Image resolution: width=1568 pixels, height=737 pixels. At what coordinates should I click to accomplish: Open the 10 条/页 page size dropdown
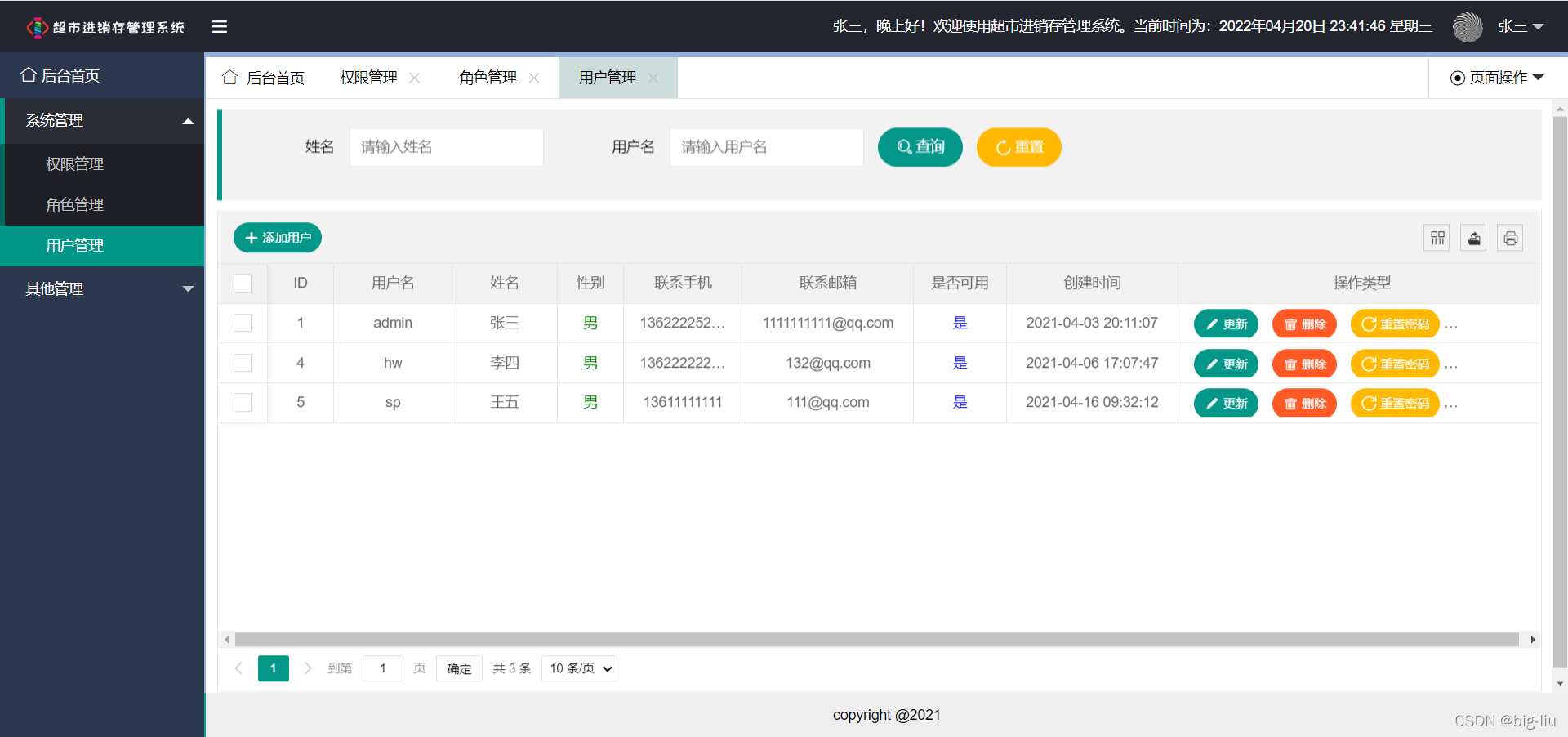click(x=578, y=668)
